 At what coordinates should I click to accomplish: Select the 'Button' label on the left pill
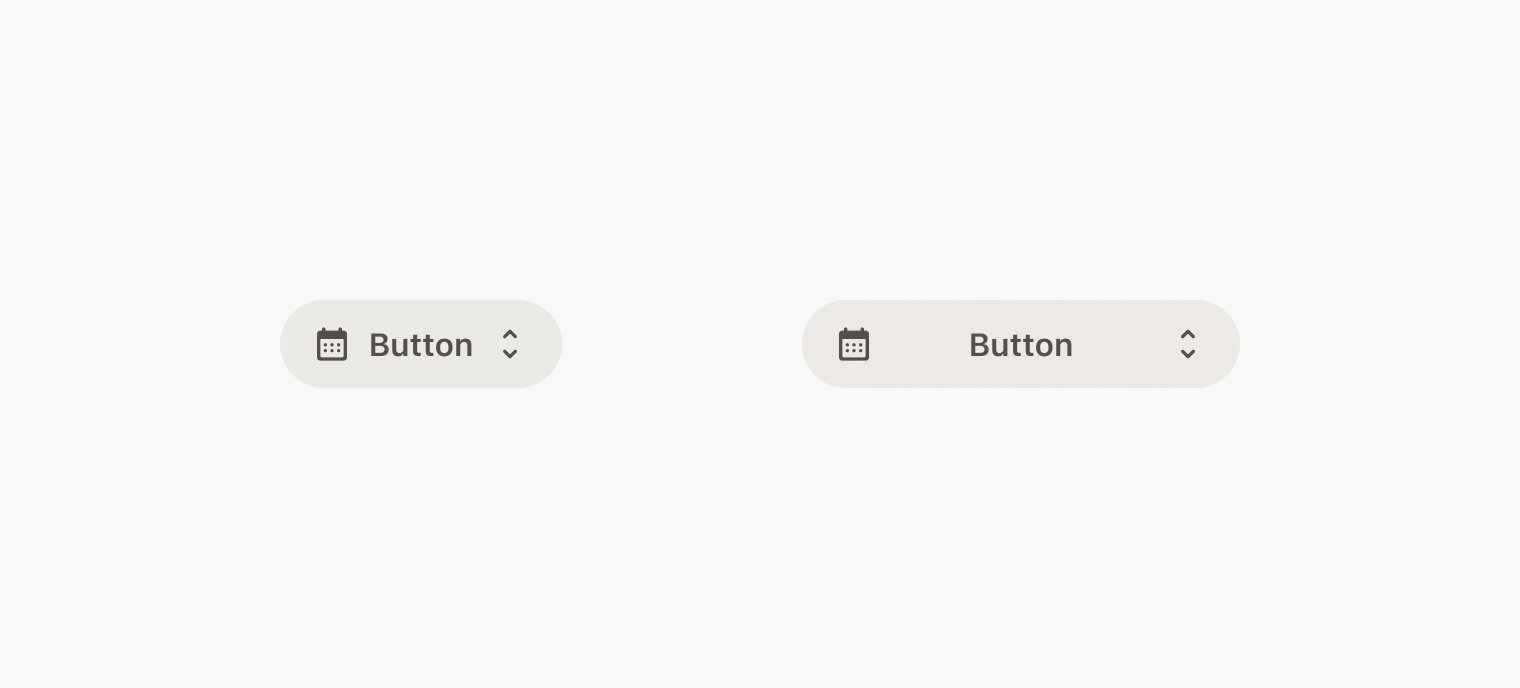pos(421,344)
